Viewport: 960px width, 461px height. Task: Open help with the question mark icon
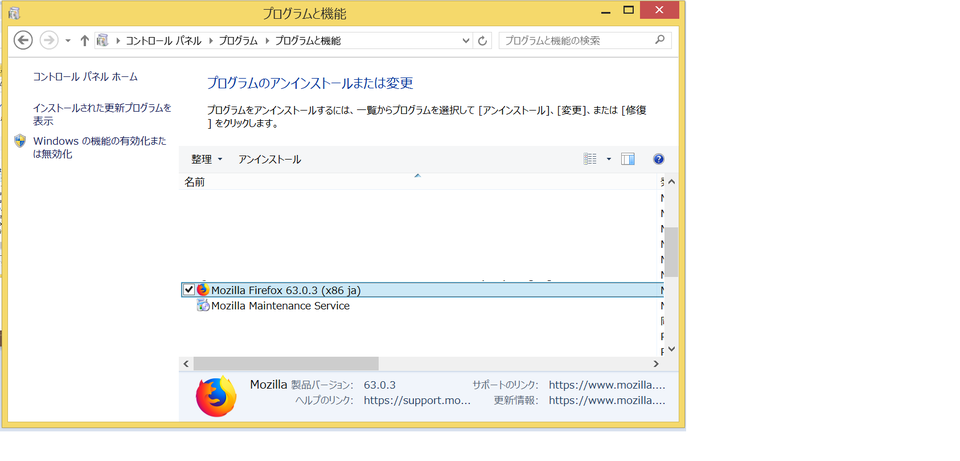[x=659, y=159]
